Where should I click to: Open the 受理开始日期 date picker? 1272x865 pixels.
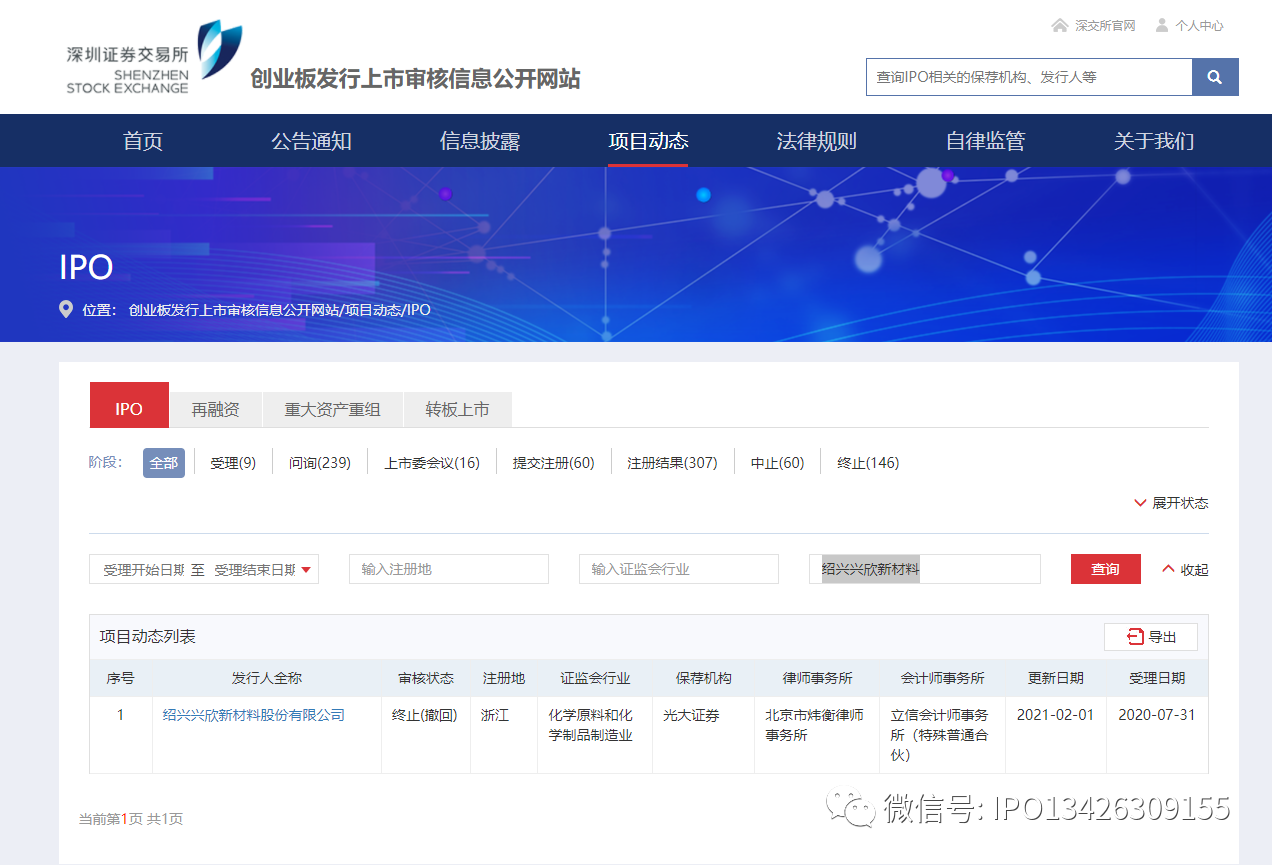click(x=144, y=570)
